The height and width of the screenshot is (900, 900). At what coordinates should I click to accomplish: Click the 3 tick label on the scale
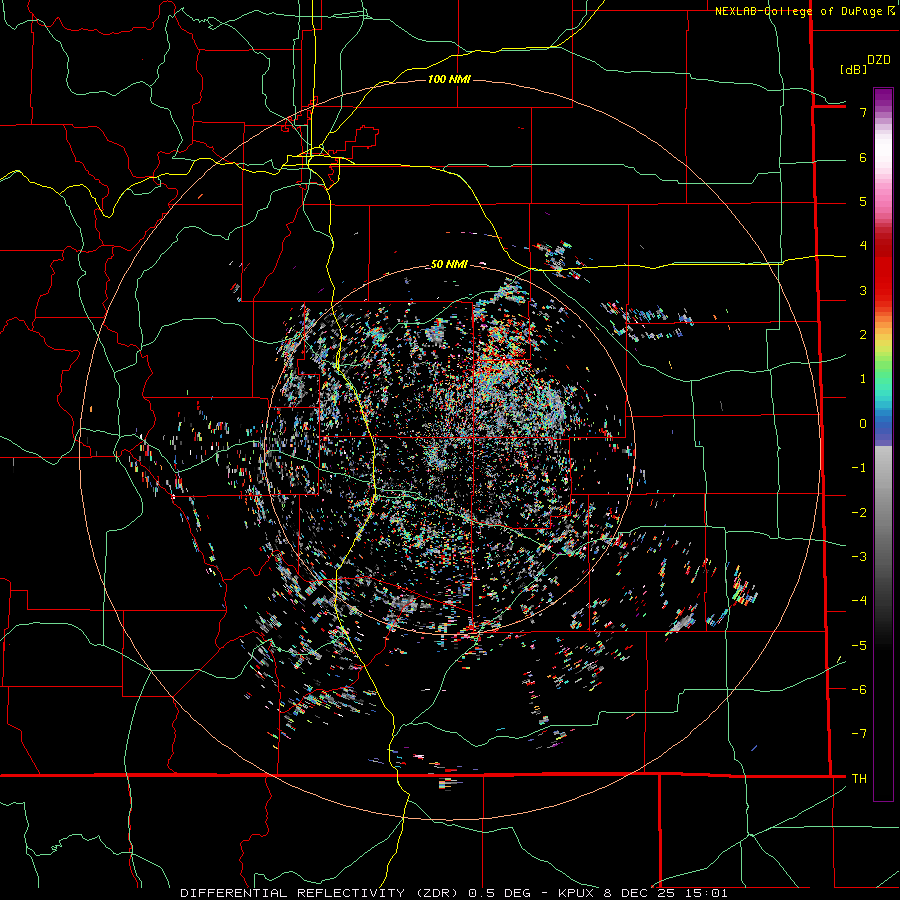tap(863, 290)
